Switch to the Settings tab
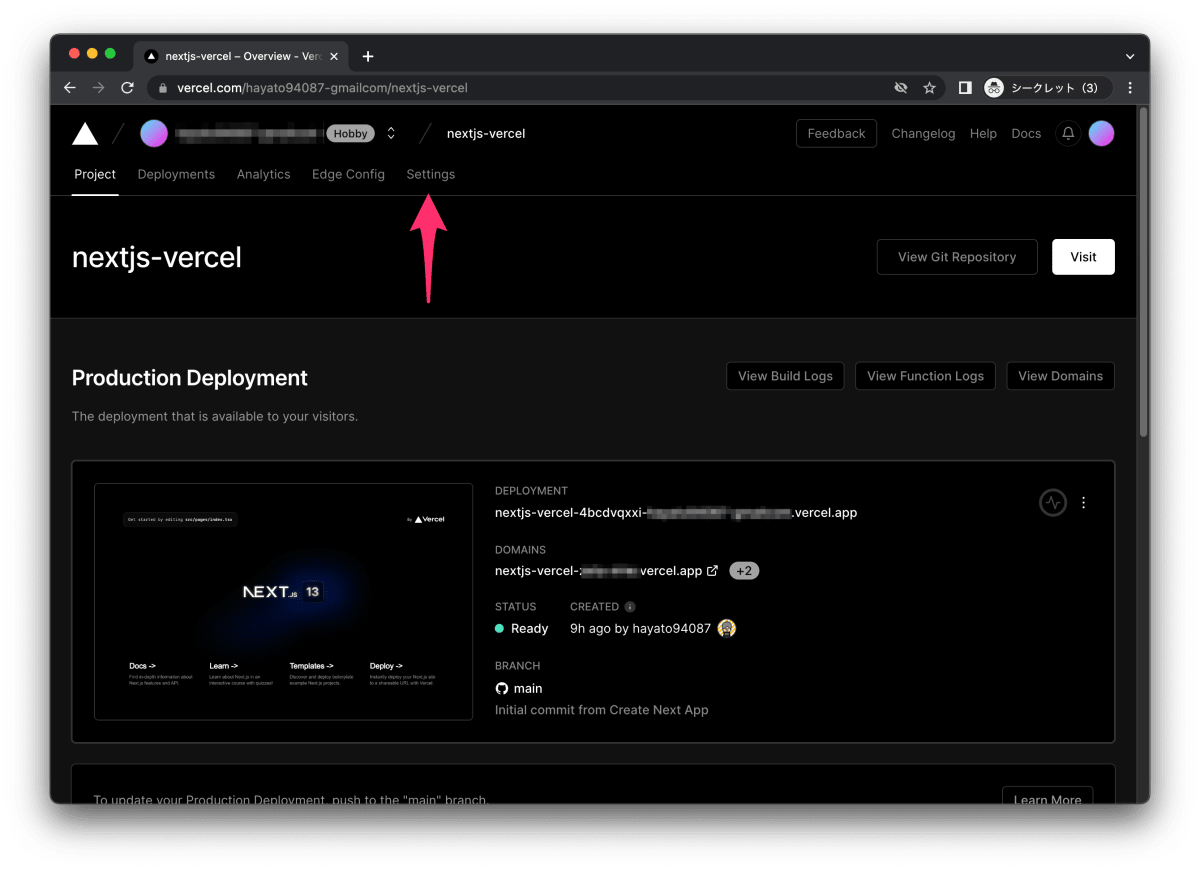The height and width of the screenshot is (870, 1200). point(430,174)
